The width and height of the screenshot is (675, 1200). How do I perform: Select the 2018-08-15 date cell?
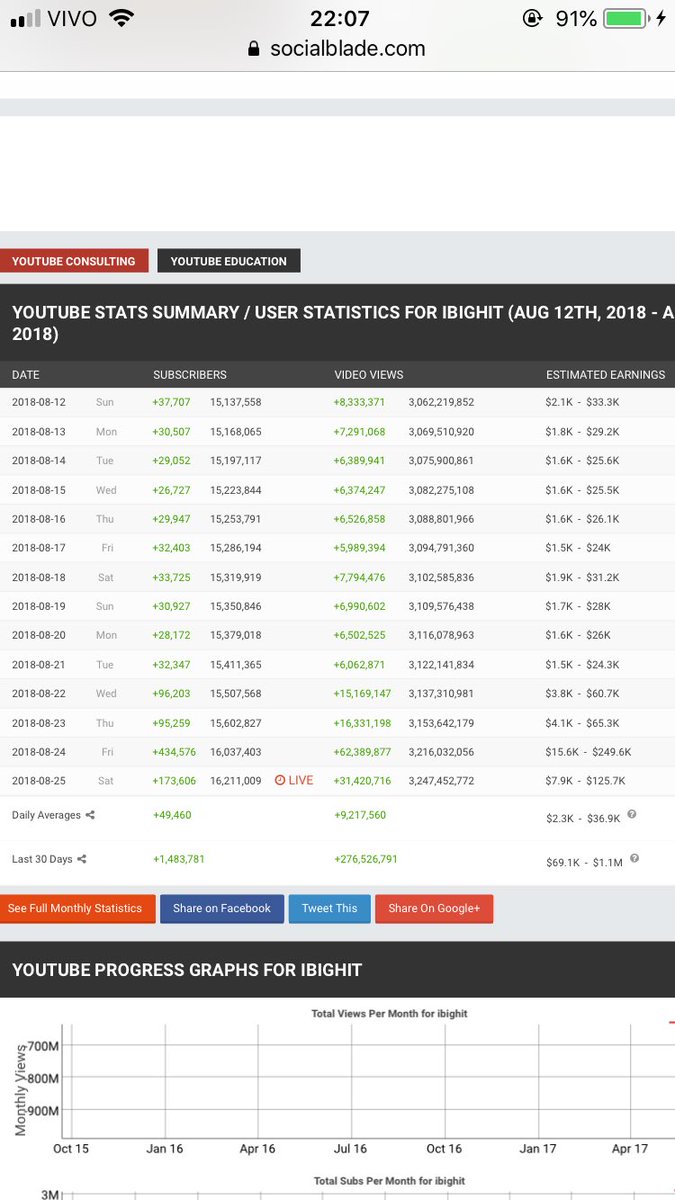[39, 490]
